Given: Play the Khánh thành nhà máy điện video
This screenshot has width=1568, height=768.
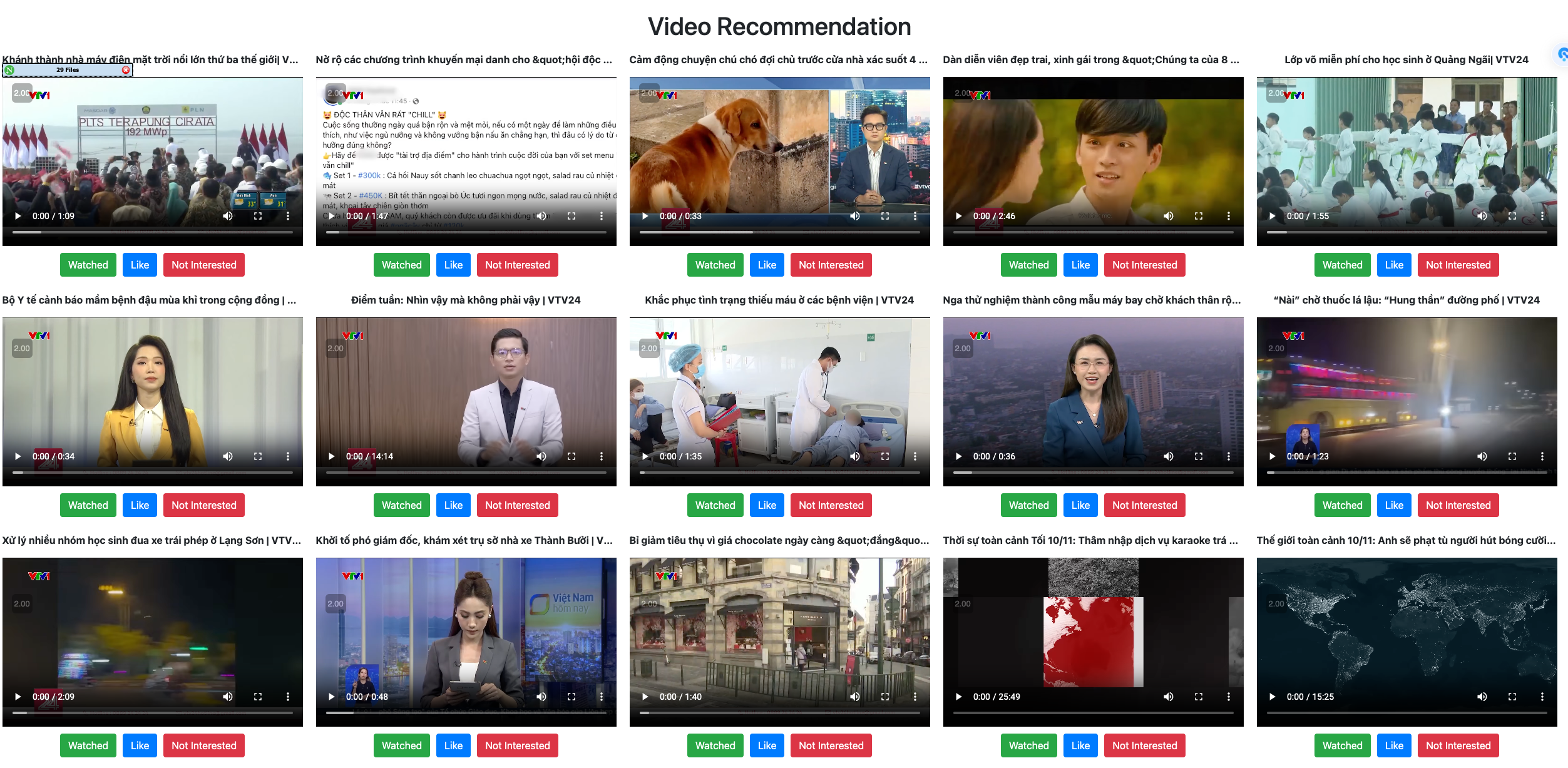Looking at the screenshot, I should 18,216.
